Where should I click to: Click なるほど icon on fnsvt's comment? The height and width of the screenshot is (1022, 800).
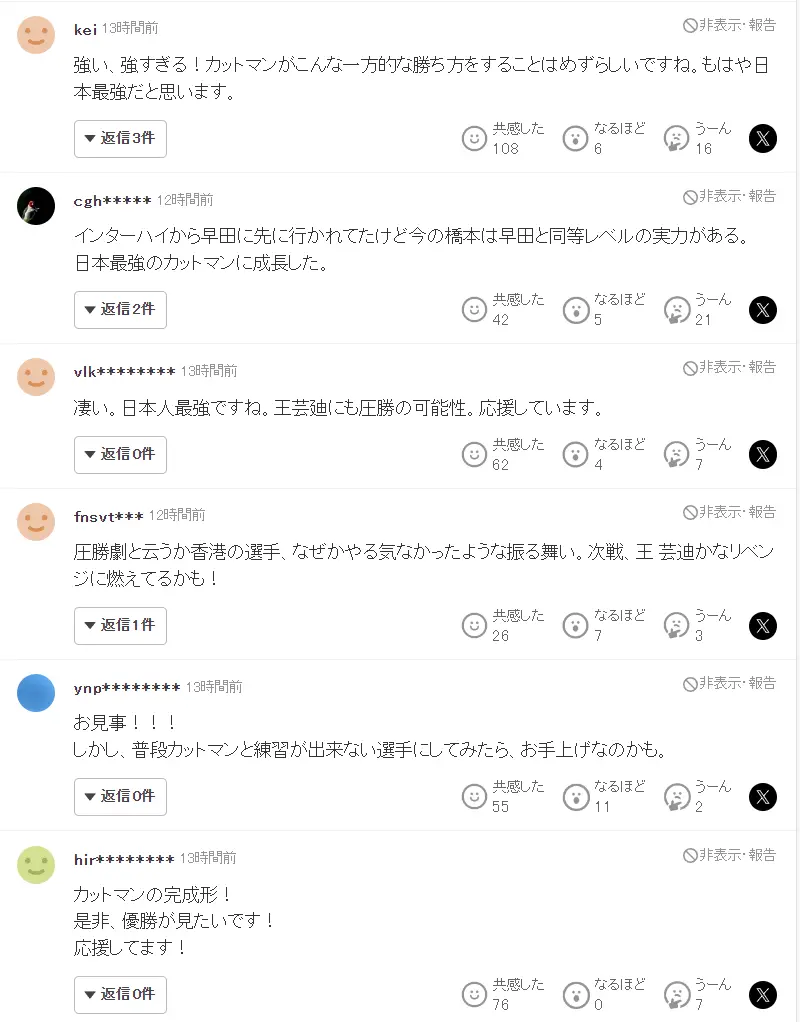coord(575,626)
